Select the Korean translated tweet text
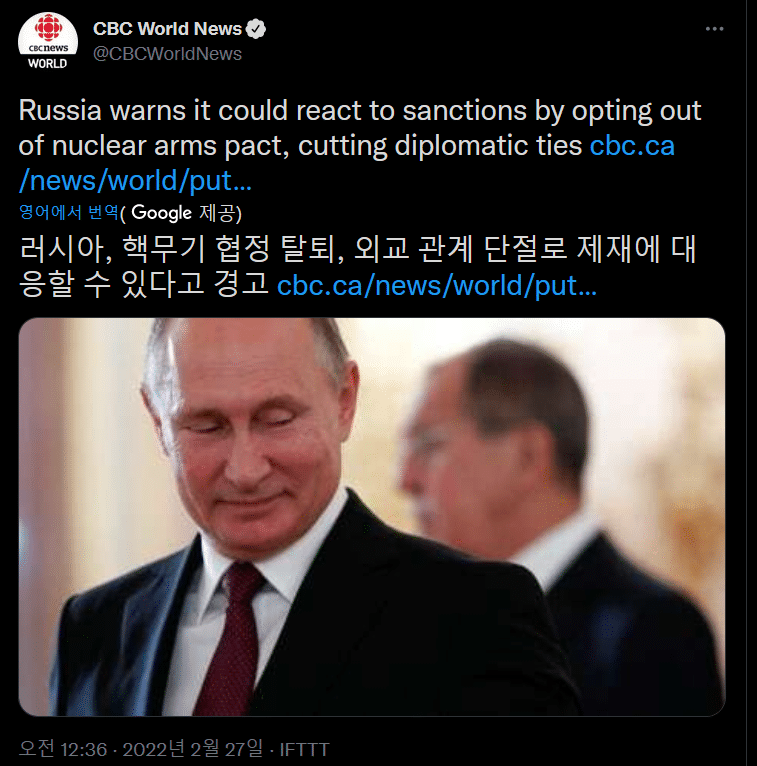757x766 pixels. 357,266
